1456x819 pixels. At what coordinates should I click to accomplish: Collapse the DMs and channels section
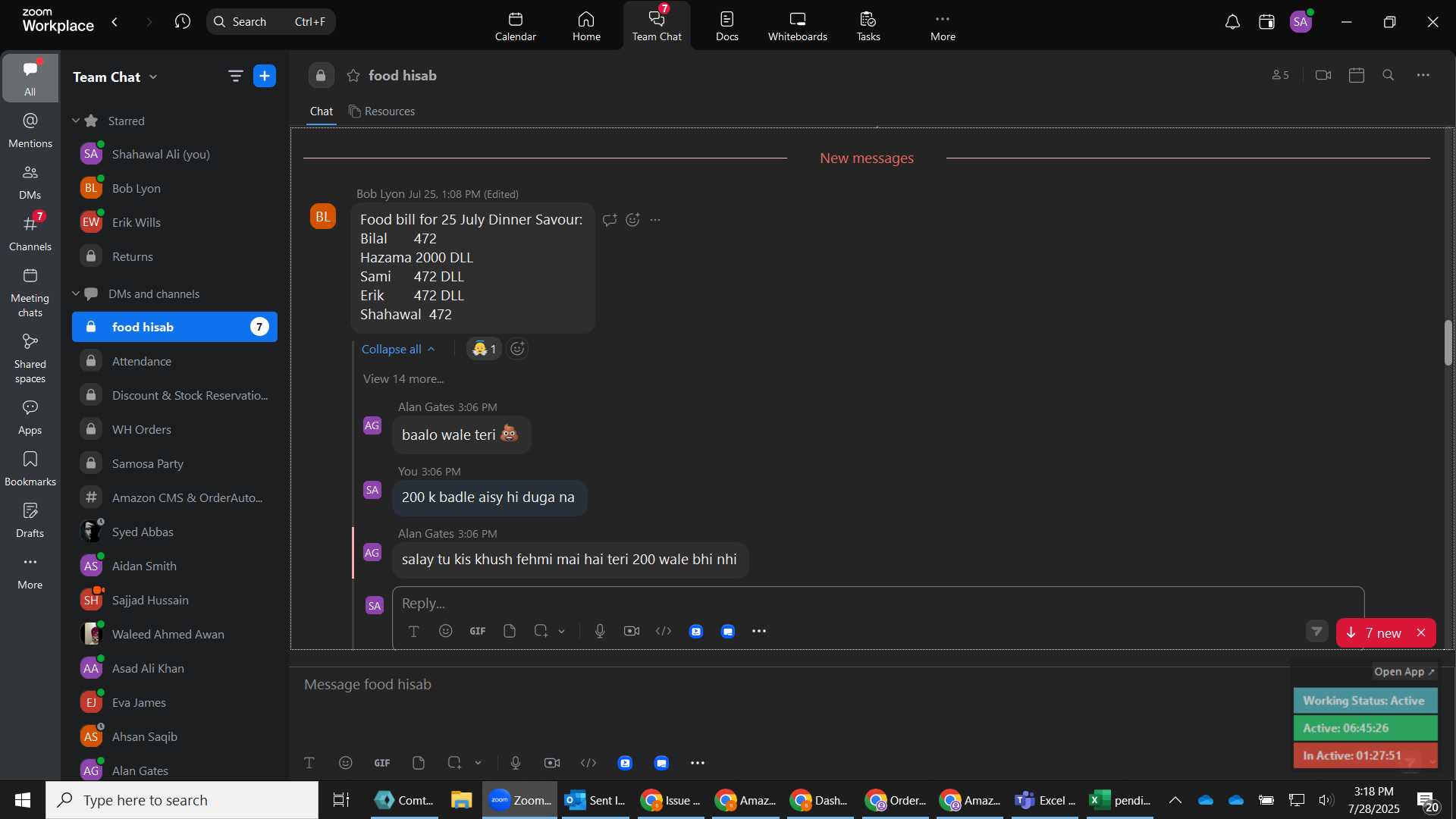pyautogui.click(x=76, y=293)
